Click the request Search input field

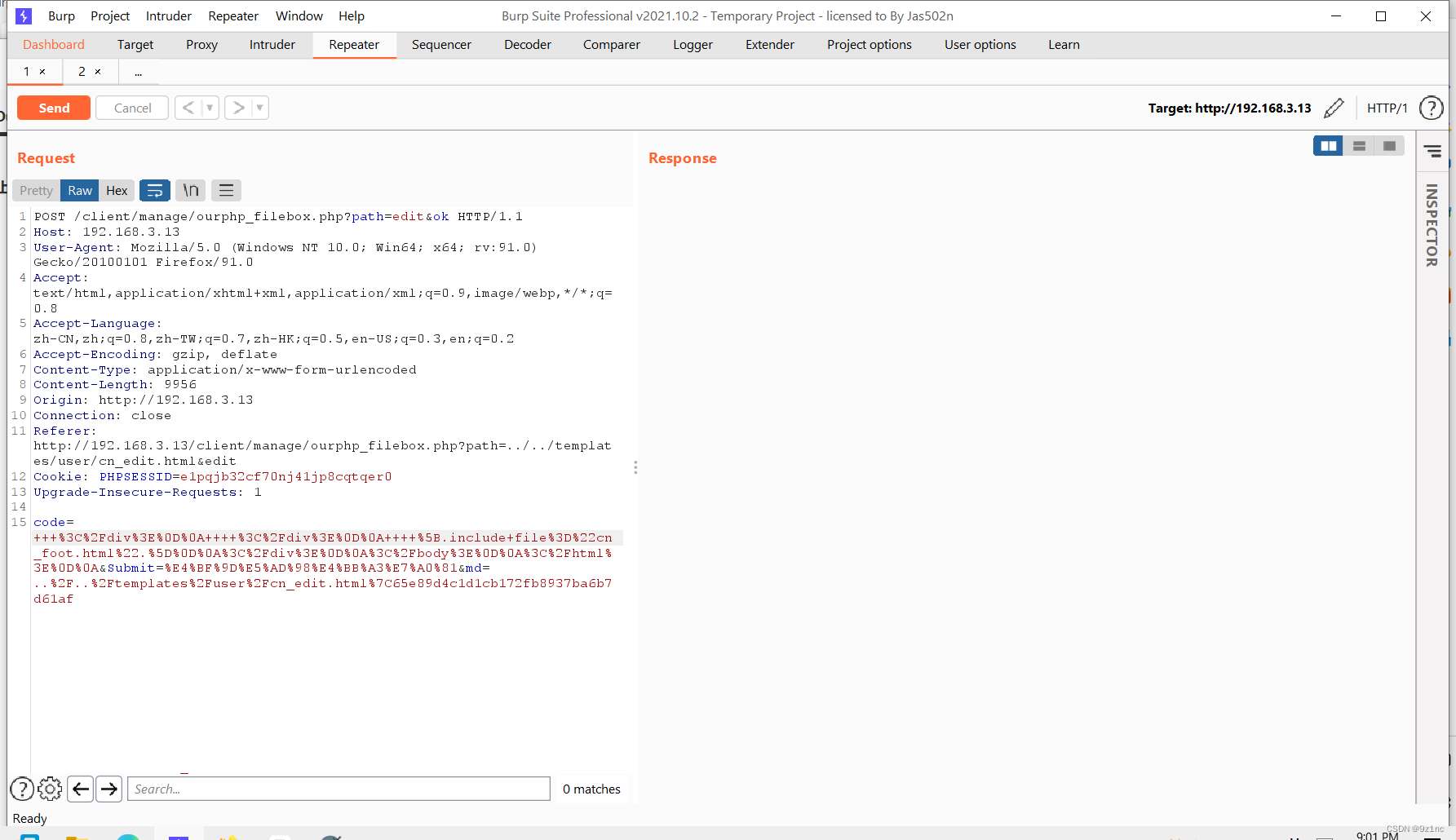[x=339, y=789]
